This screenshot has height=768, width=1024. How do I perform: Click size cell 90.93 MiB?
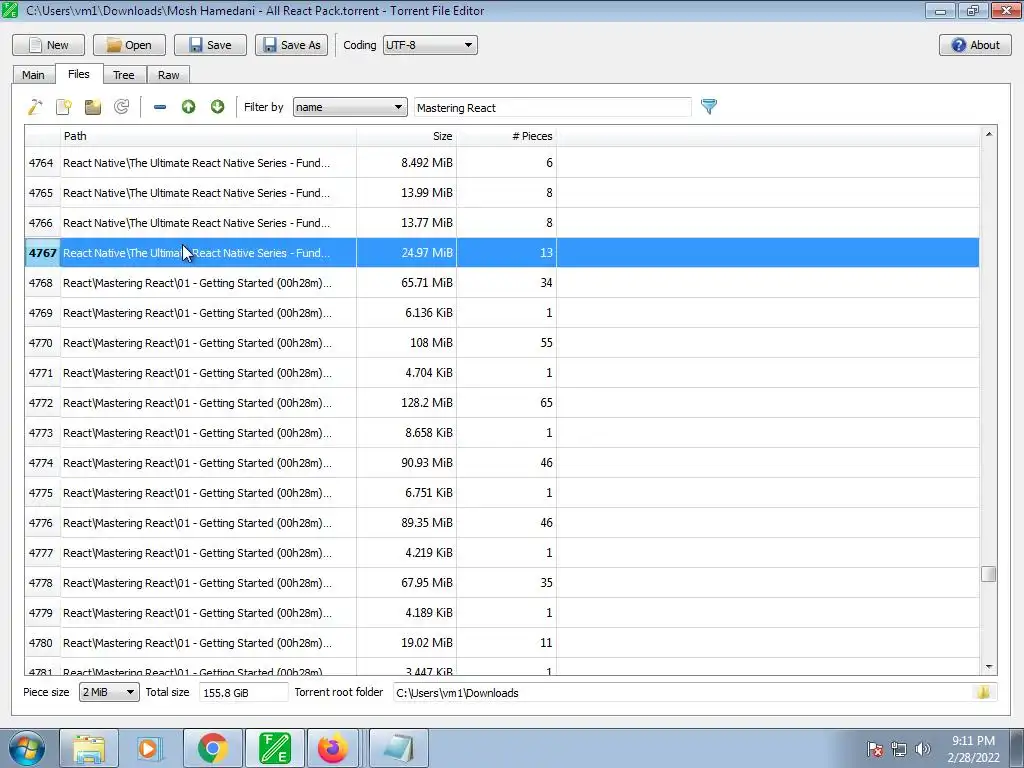(x=406, y=463)
